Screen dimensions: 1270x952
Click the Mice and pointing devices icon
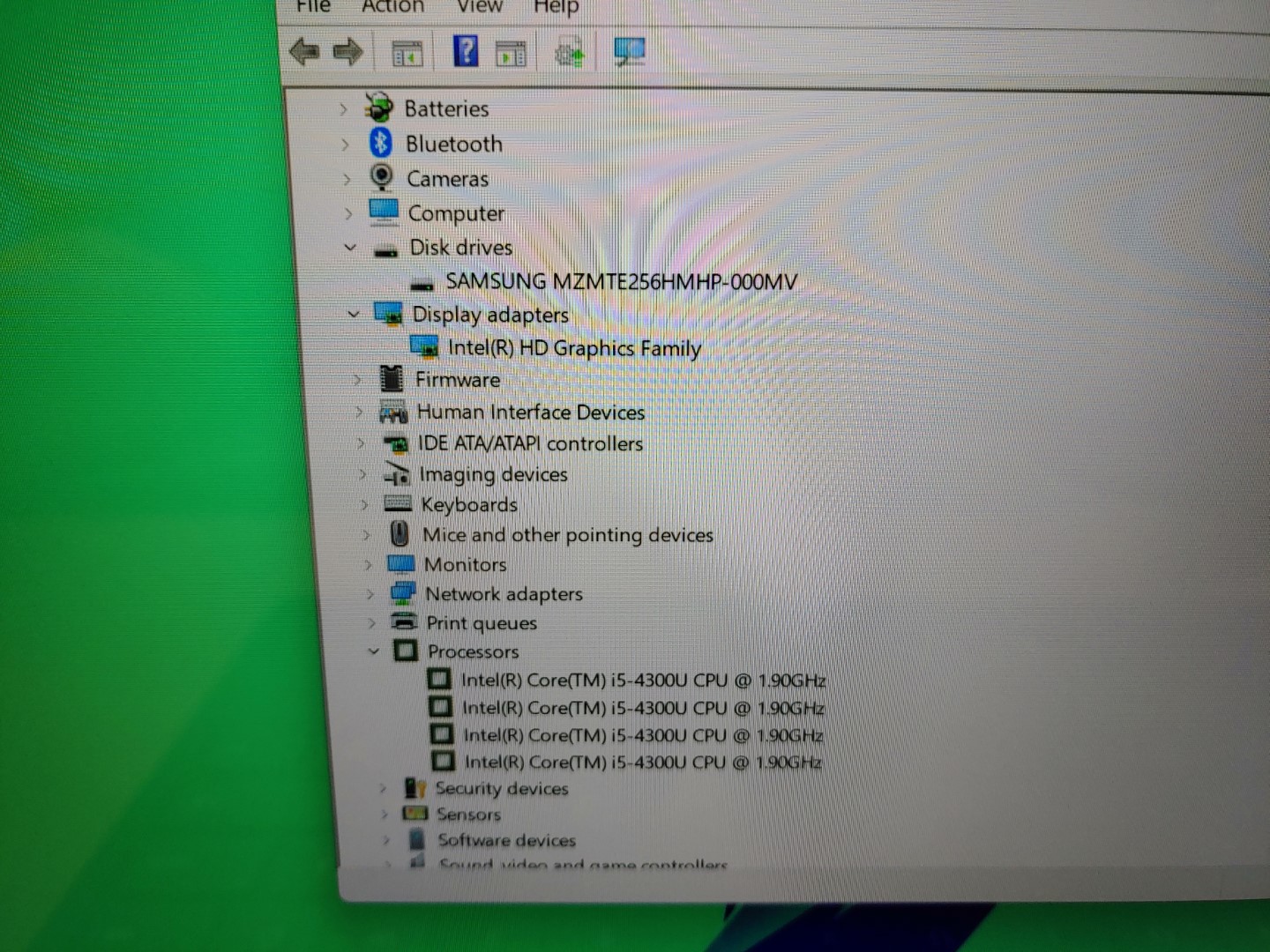400,533
